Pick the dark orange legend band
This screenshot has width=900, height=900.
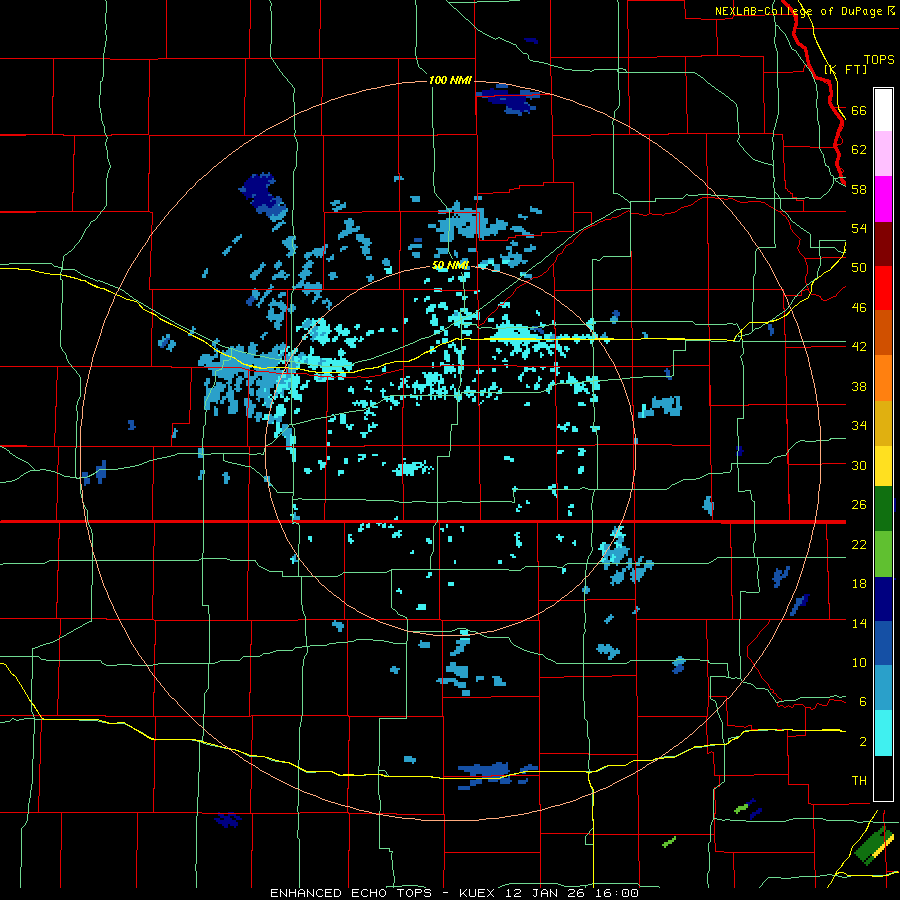tap(883, 332)
